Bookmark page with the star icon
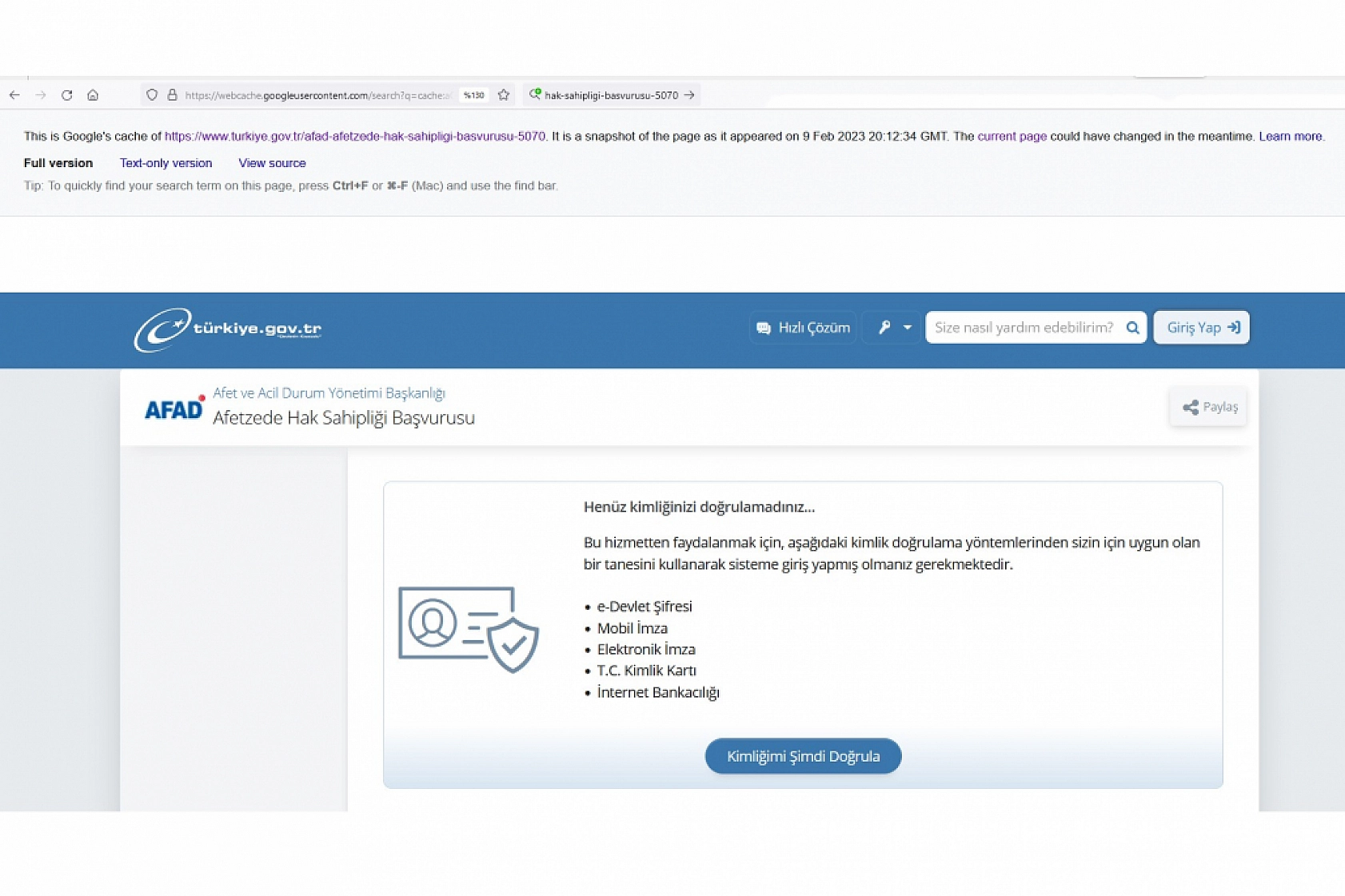 [504, 95]
